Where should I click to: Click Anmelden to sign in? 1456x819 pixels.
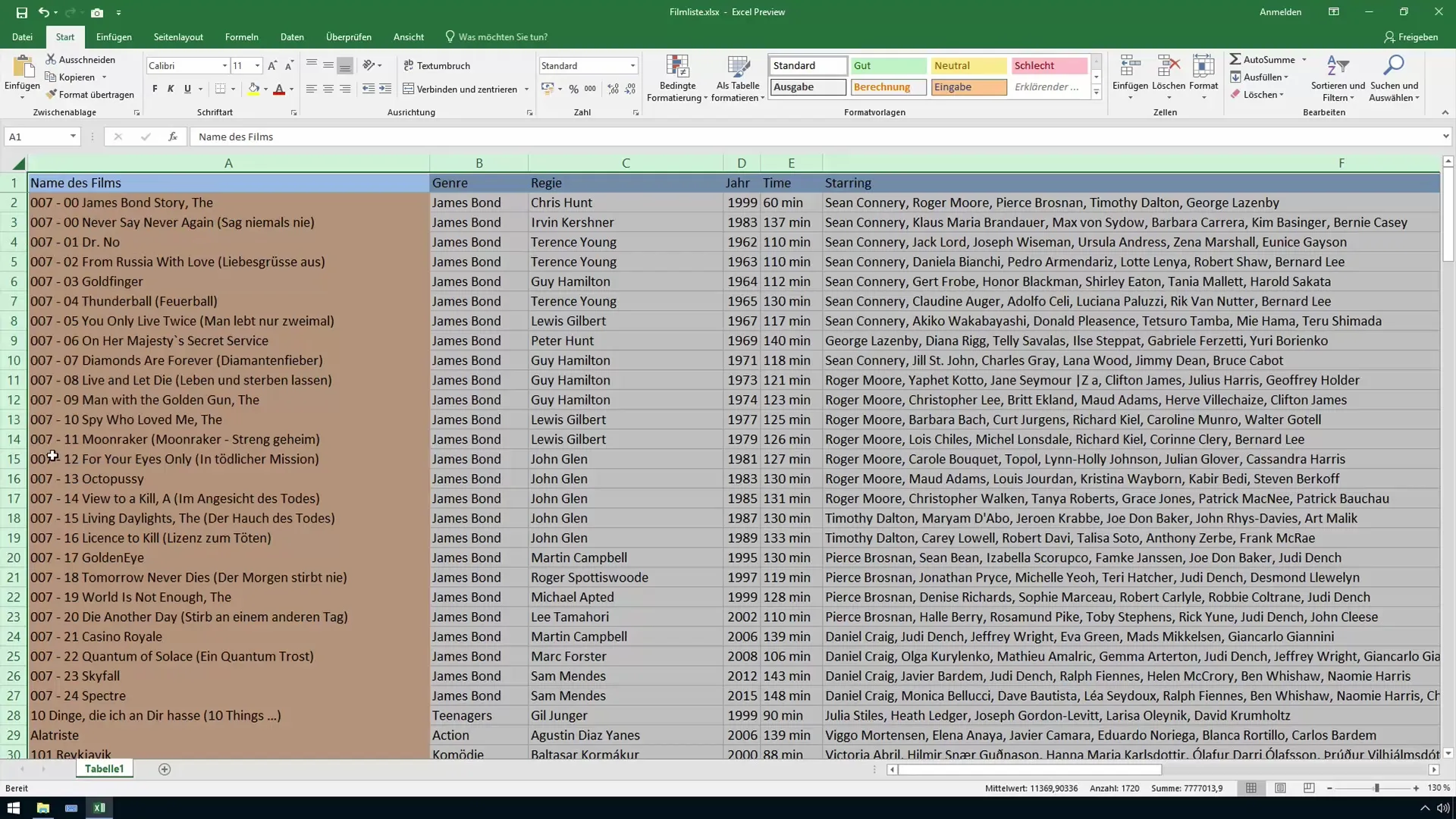(x=1280, y=12)
